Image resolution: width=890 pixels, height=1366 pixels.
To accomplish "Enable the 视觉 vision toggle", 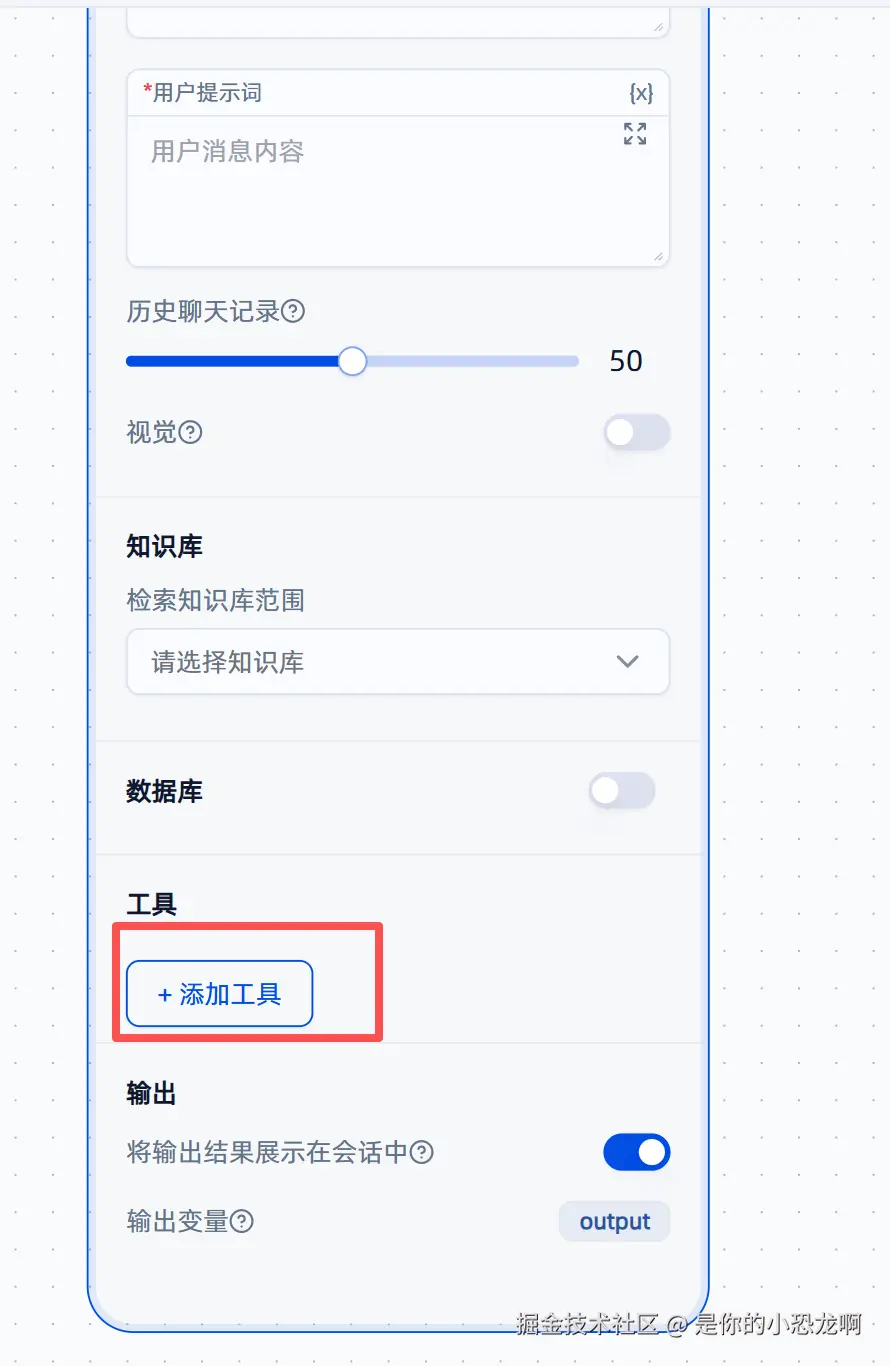I will (x=636, y=433).
